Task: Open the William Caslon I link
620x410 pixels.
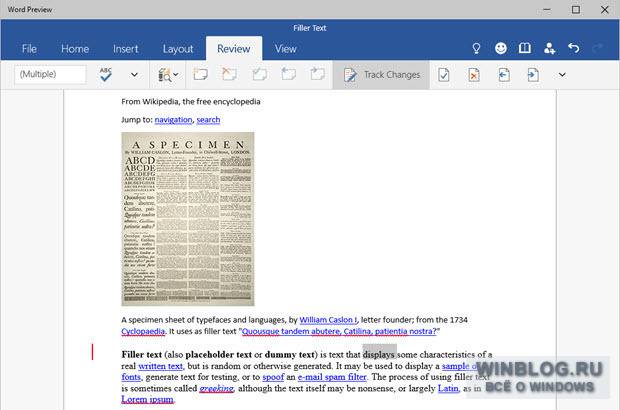Action: (328, 320)
